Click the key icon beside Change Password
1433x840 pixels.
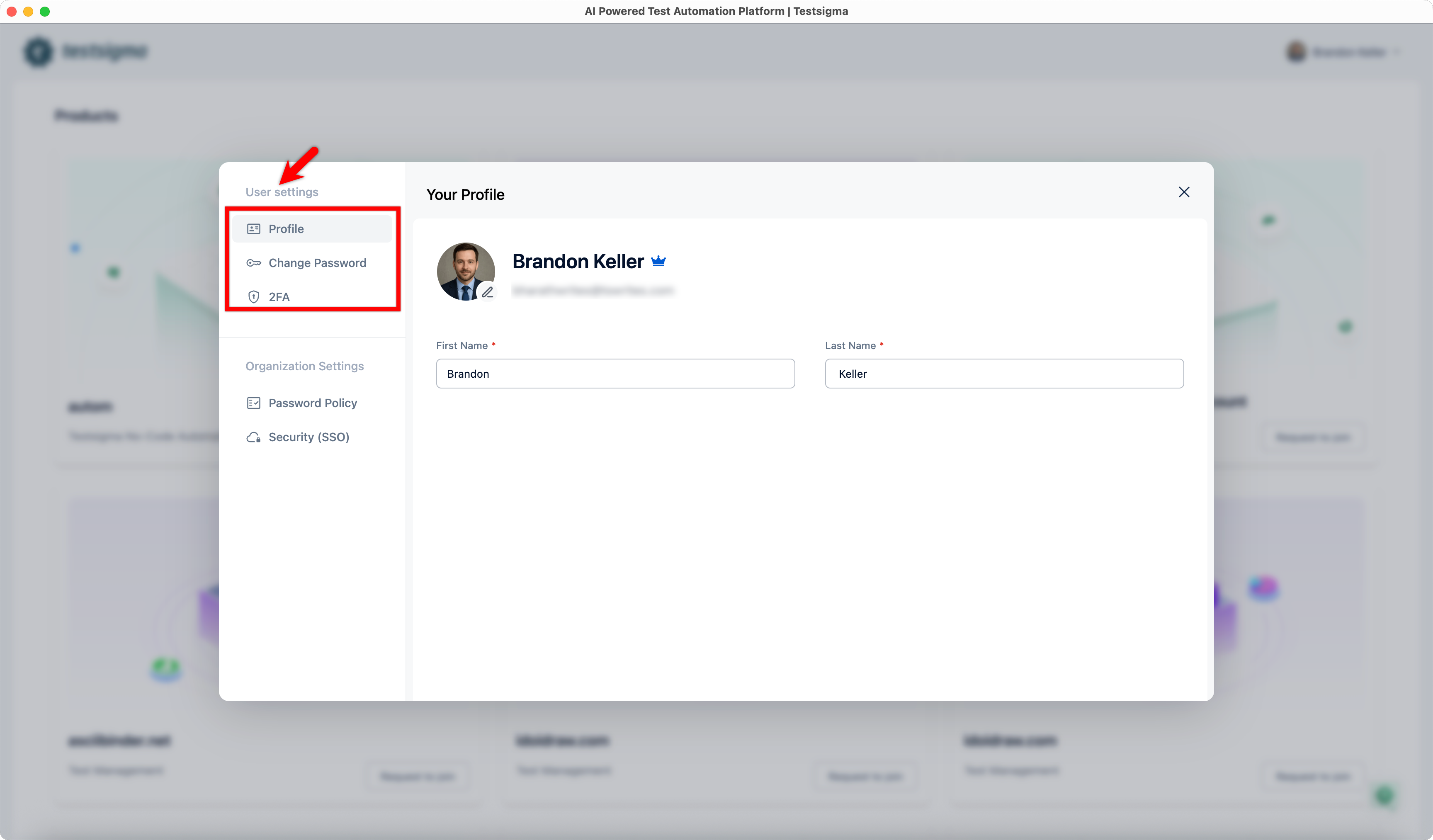(254, 263)
